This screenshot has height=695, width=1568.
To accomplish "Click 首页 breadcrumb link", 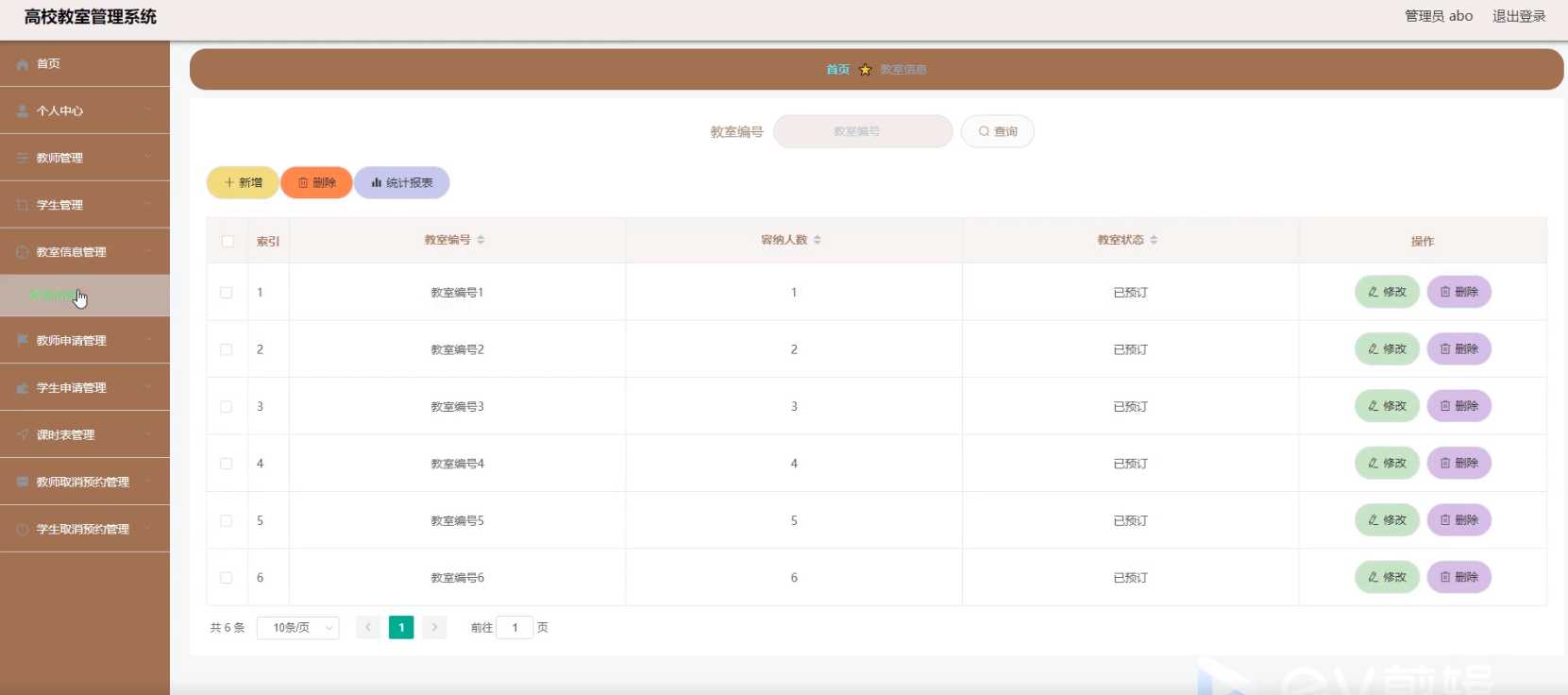I will pyautogui.click(x=837, y=70).
